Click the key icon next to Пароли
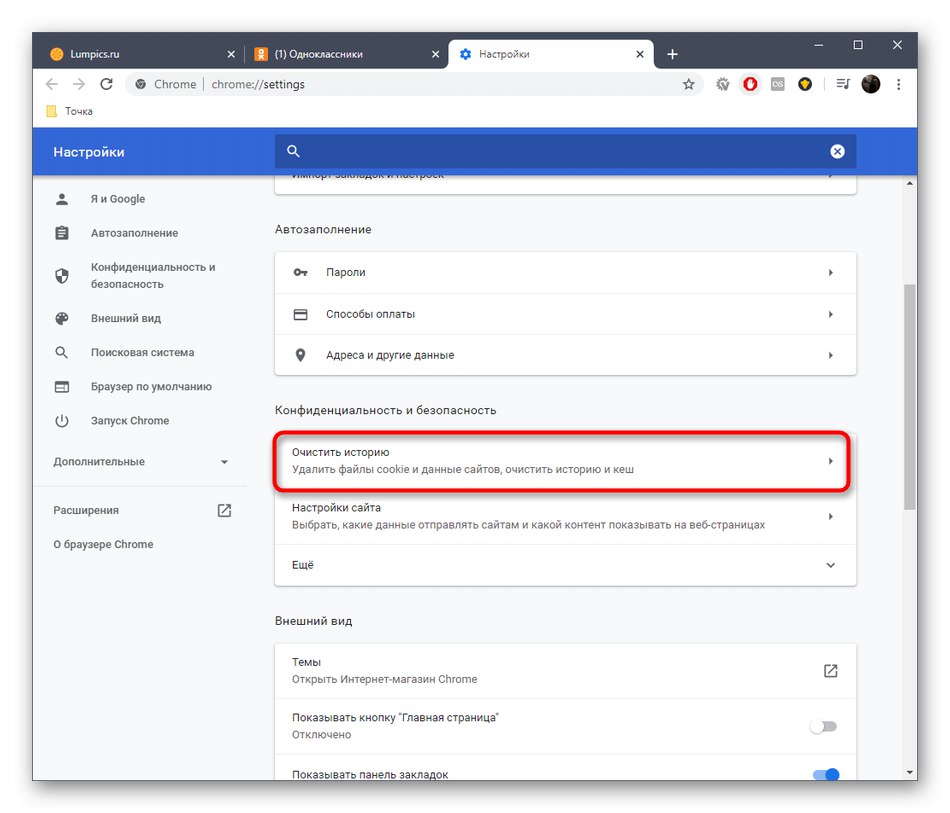The height and width of the screenshot is (813, 950). 301,273
